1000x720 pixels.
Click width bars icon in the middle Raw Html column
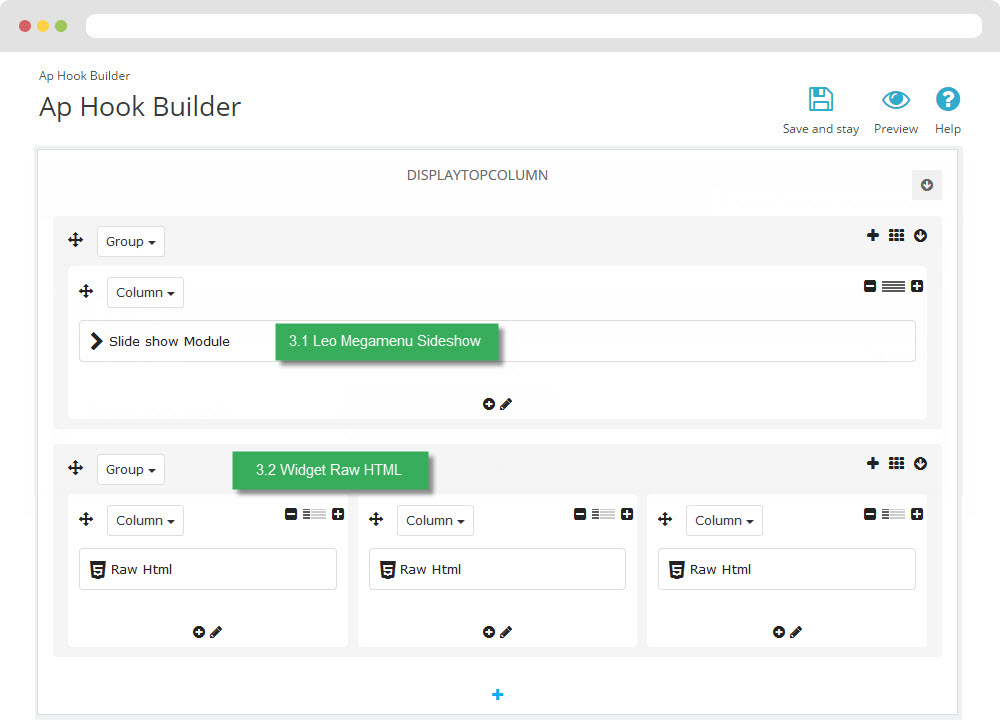(603, 514)
